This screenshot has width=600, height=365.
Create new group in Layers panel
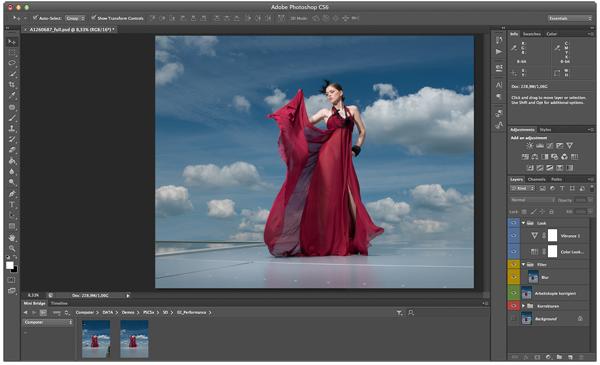pos(559,357)
